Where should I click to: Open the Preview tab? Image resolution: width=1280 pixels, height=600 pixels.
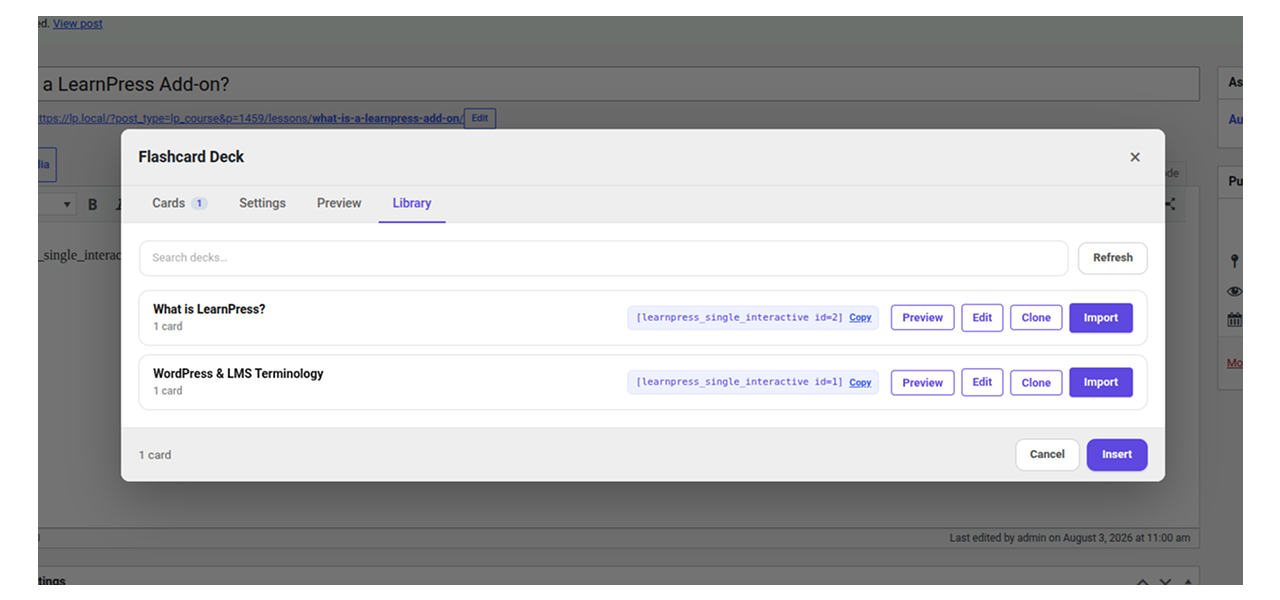(339, 203)
